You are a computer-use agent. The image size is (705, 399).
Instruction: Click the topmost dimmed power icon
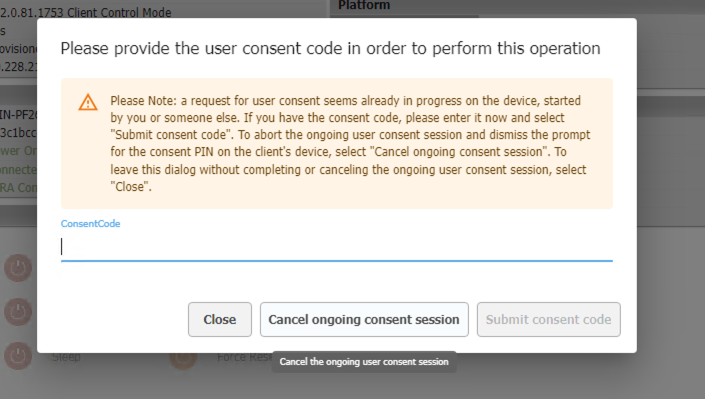coord(18,268)
